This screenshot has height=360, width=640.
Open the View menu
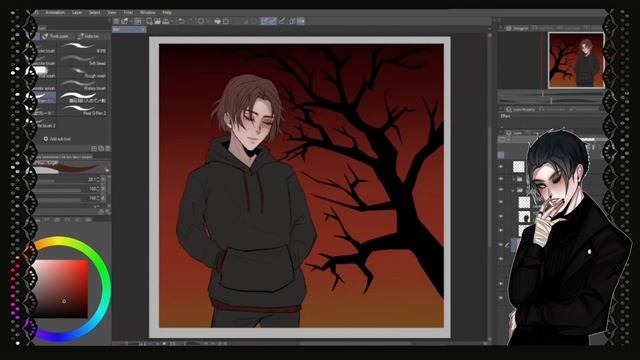pyautogui.click(x=111, y=12)
